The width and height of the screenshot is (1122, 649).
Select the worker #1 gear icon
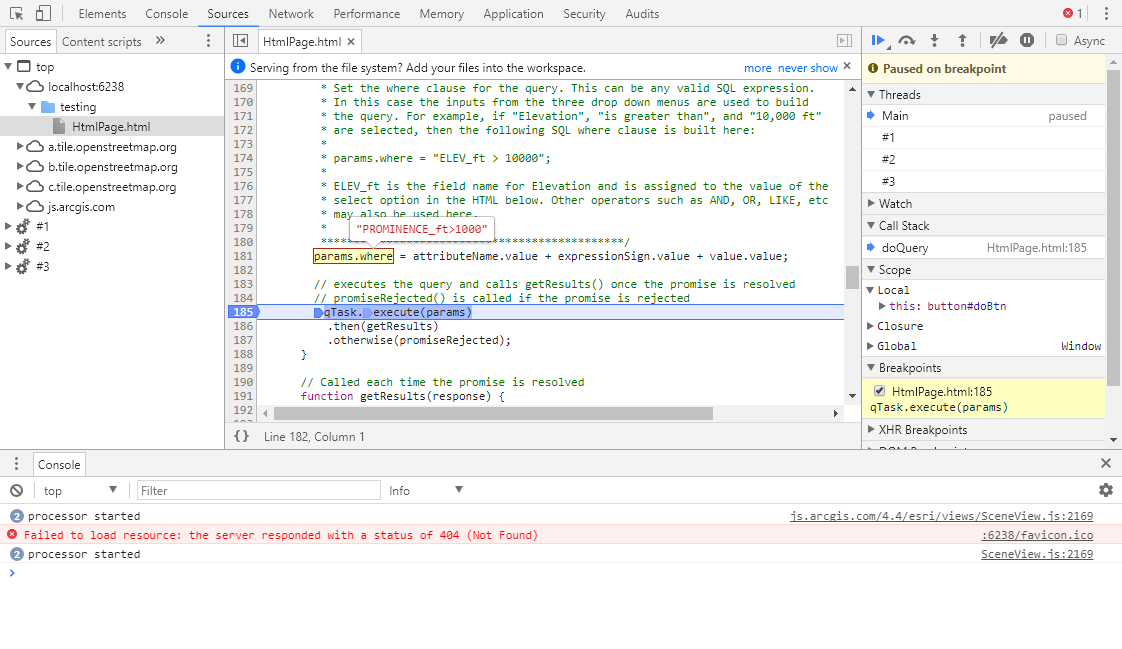[23, 227]
